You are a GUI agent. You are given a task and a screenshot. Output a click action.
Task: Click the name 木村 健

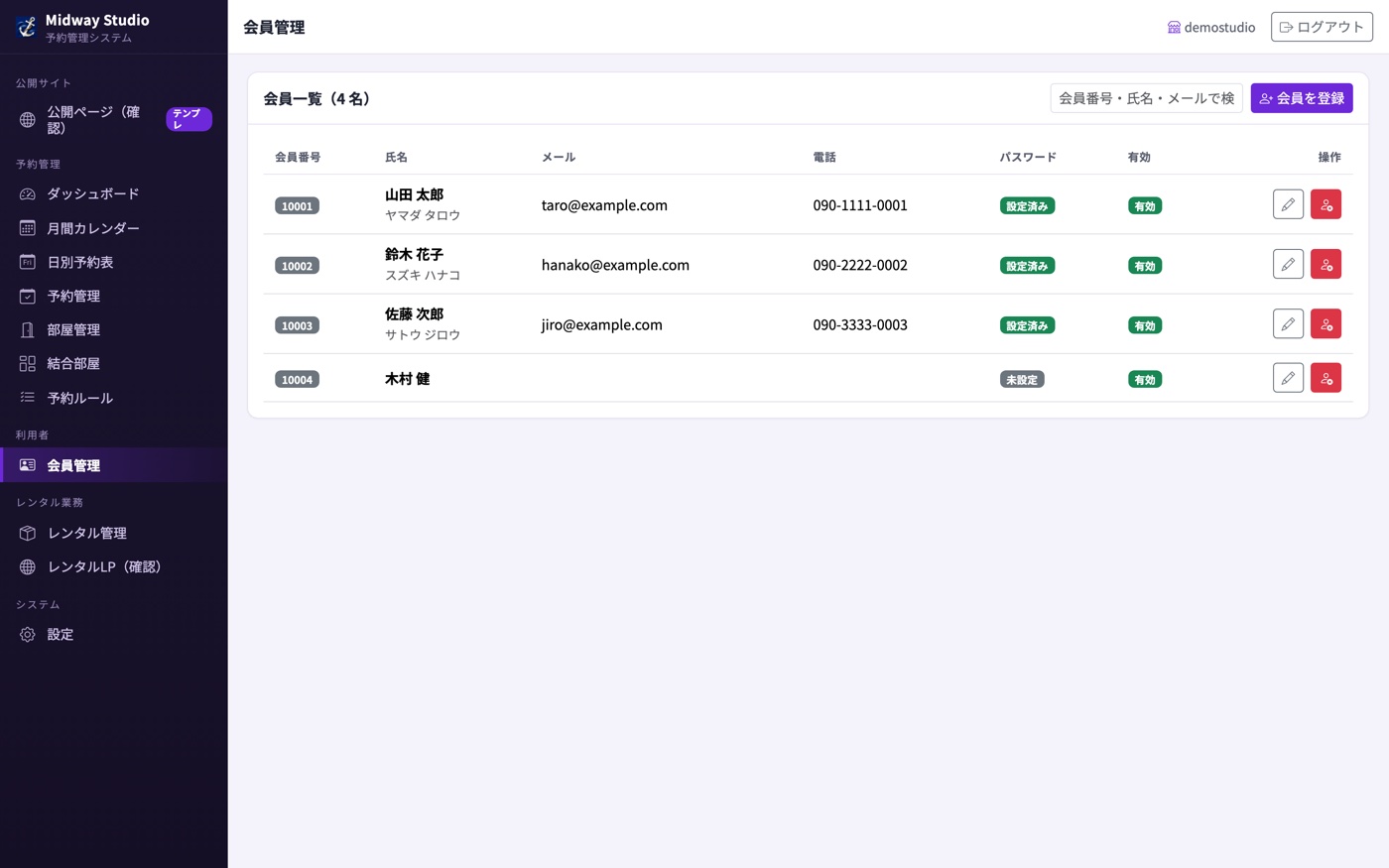click(x=407, y=379)
